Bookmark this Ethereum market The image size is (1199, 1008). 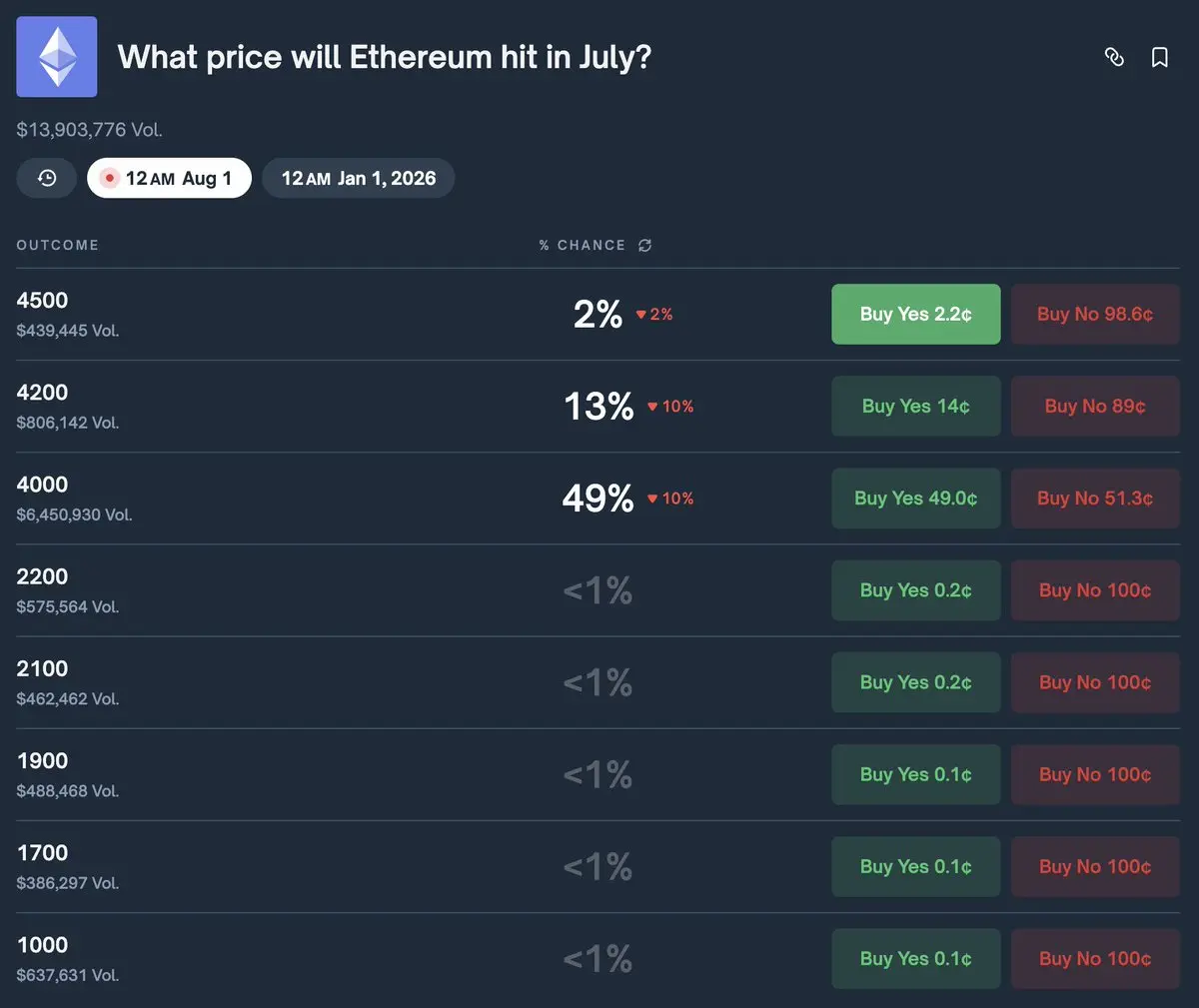click(x=1160, y=57)
